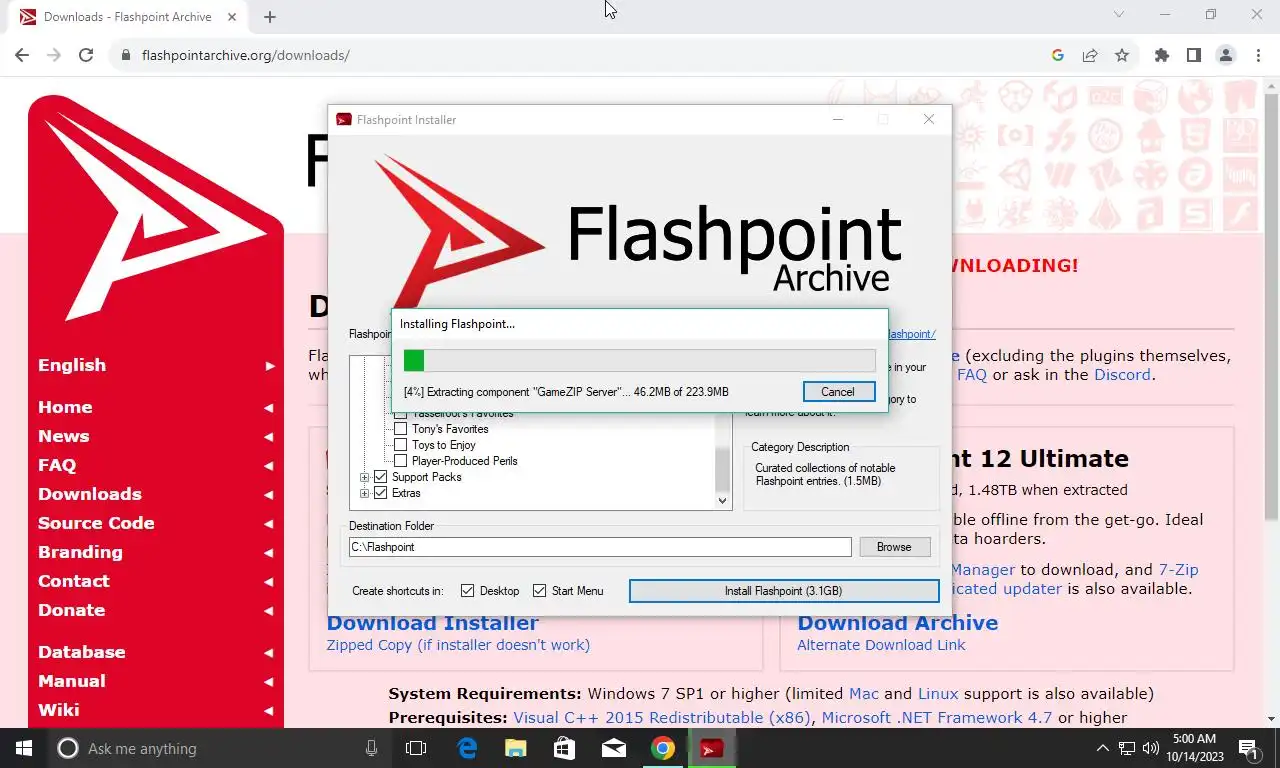
Task: Expand the Database sidebar arrow
Action: click(269, 653)
